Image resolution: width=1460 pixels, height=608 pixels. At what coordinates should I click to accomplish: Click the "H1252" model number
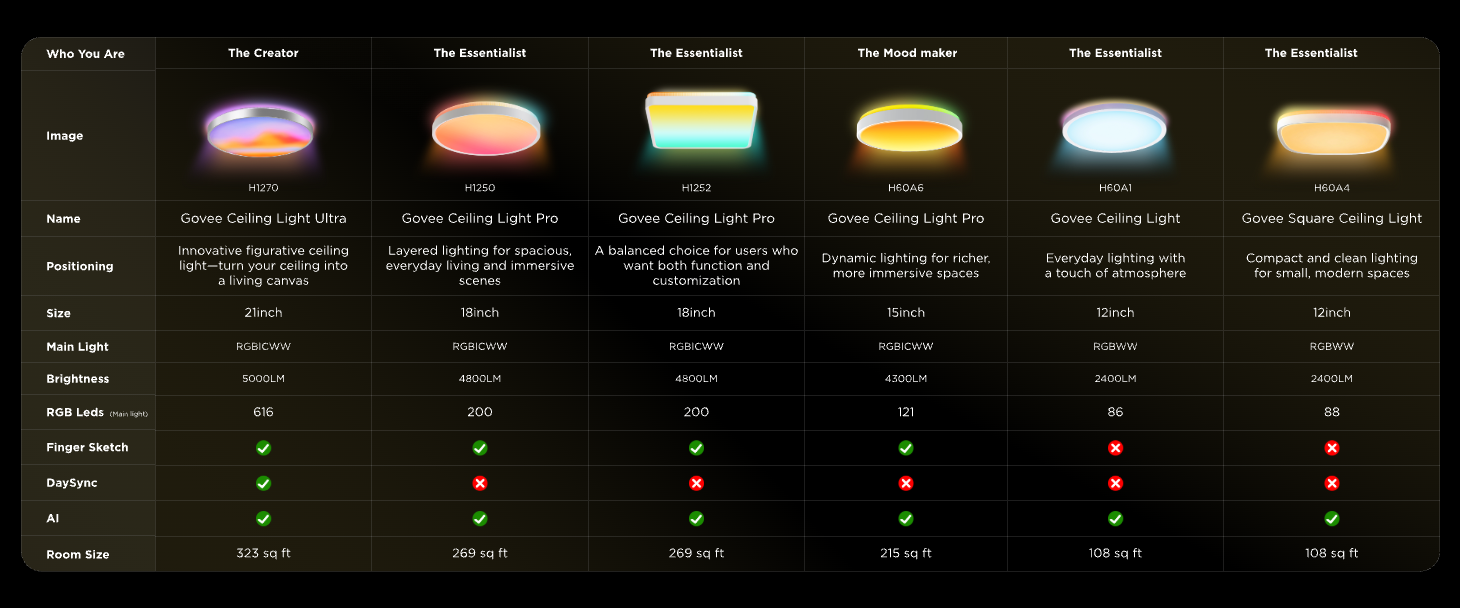tap(696, 188)
